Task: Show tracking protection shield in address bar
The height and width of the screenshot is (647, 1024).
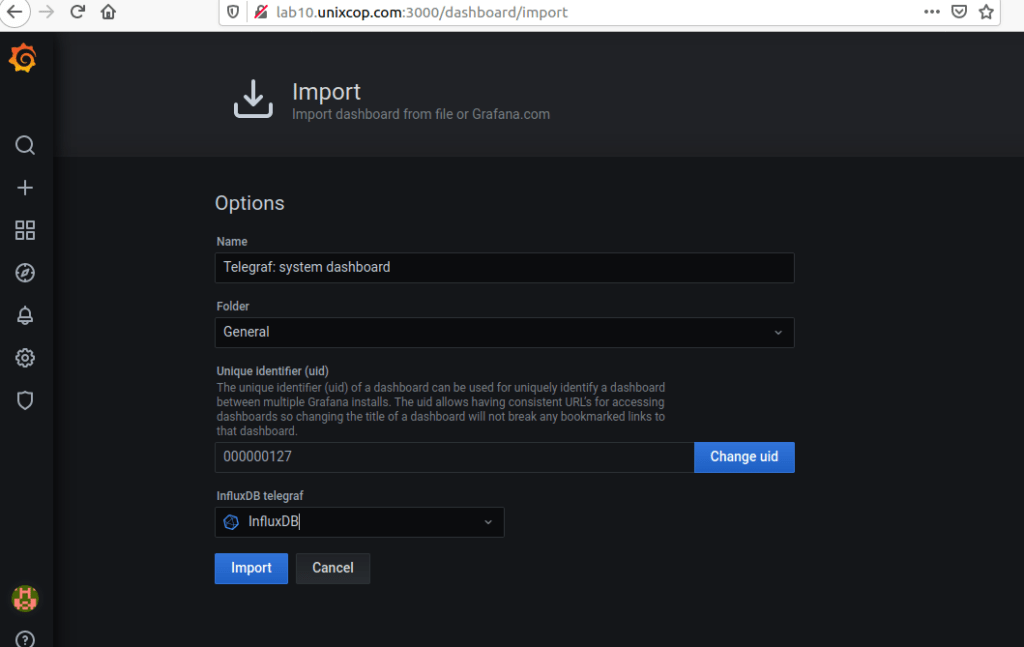Action: [233, 12]
